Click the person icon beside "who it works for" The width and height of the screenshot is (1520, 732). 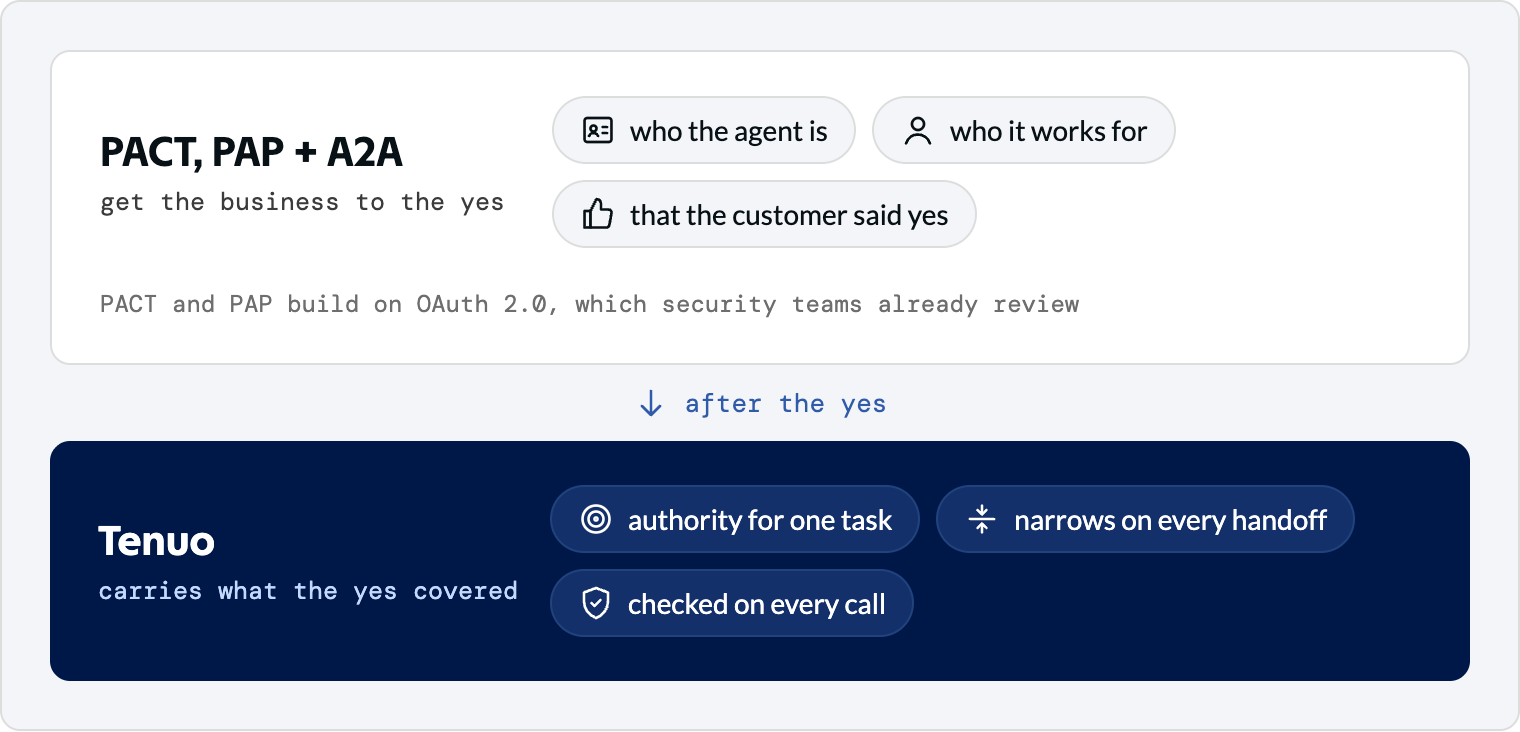[917, 131]
